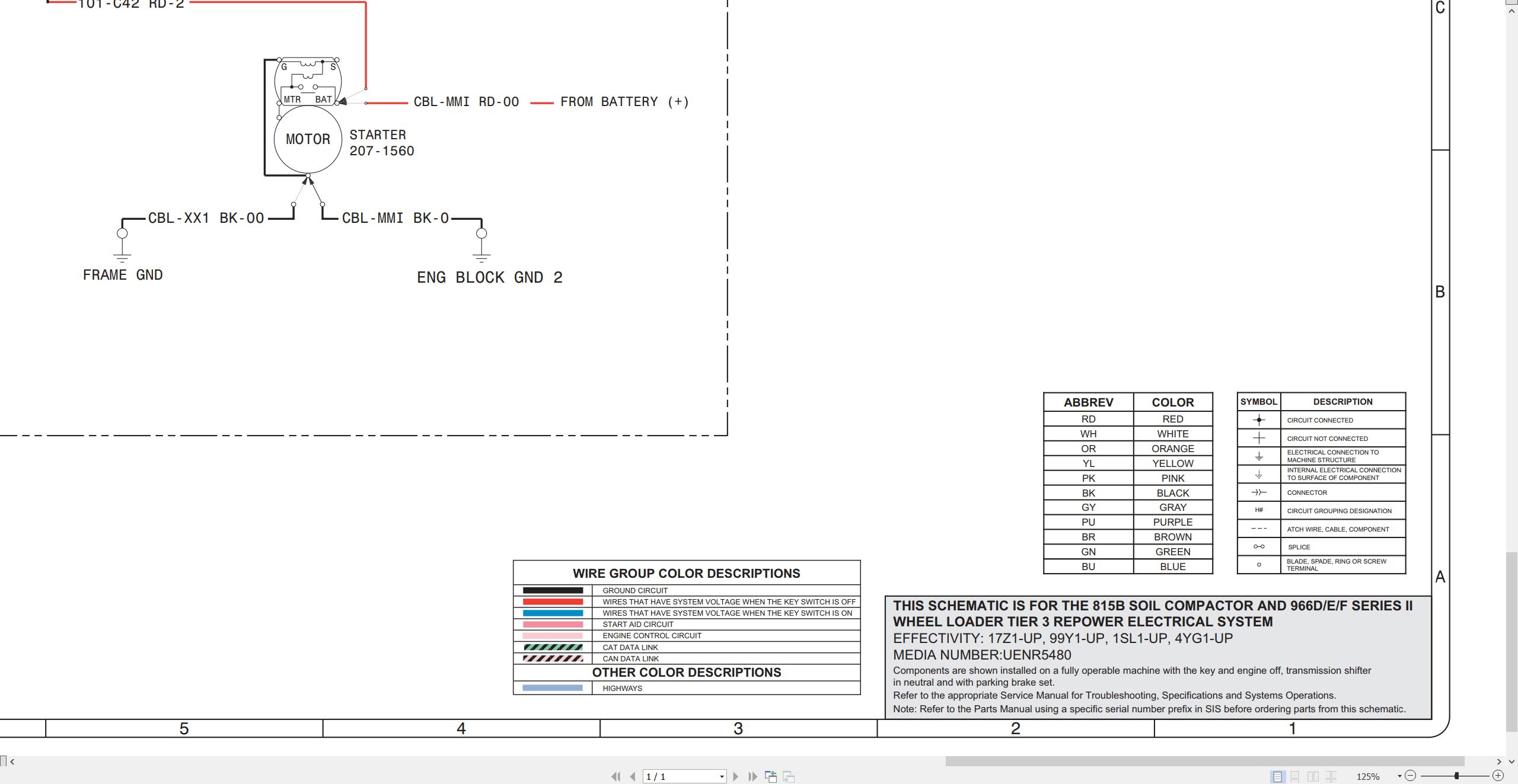
Task: Click the 125% zoom value
Action: [x=1368, y=776]
